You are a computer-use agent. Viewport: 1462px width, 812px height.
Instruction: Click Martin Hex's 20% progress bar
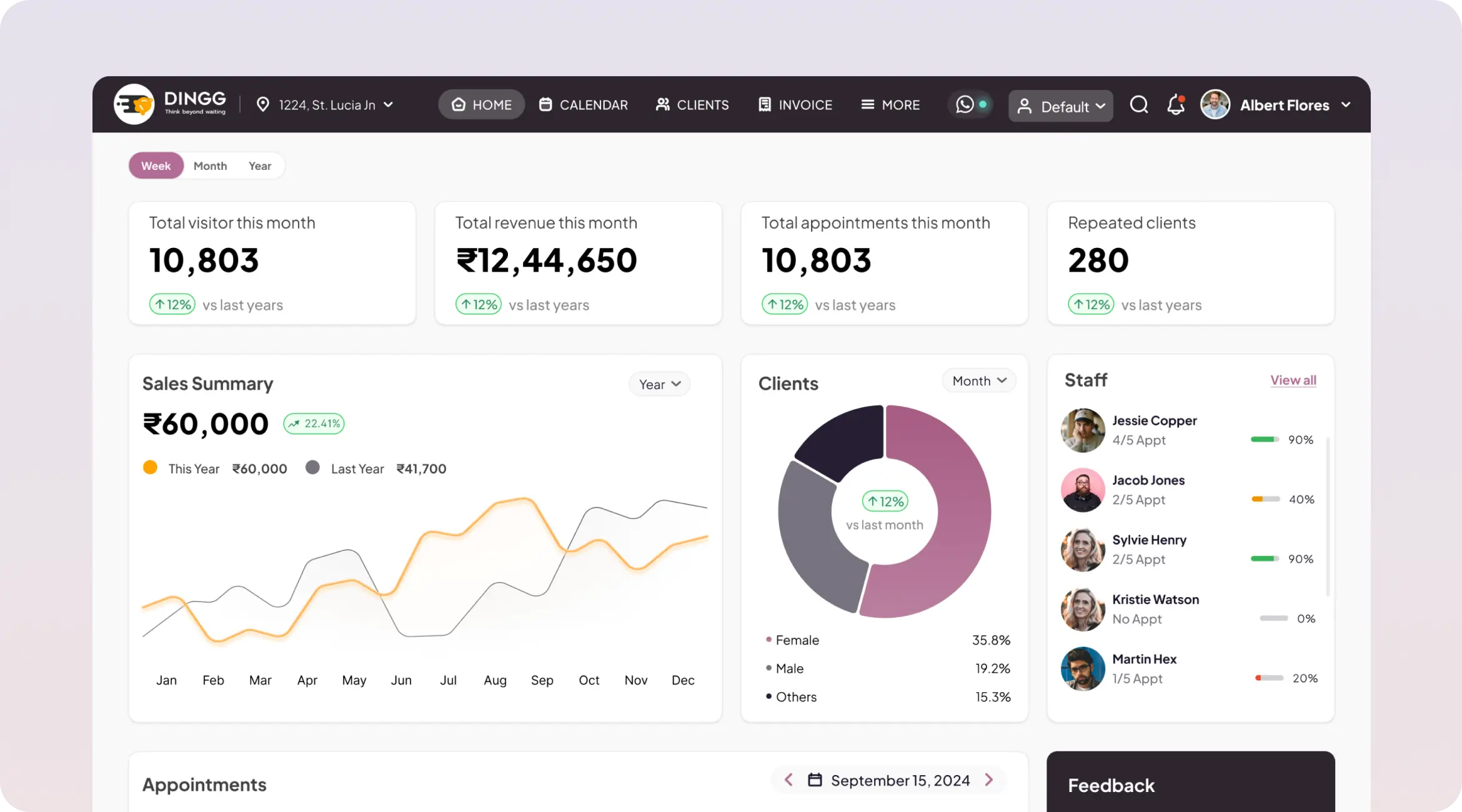(x=1269, y=678)
